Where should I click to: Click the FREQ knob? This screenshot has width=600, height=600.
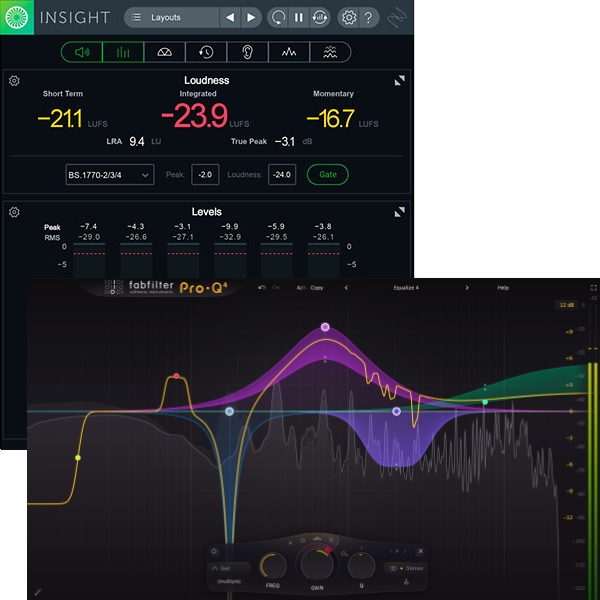coord(273,566)
